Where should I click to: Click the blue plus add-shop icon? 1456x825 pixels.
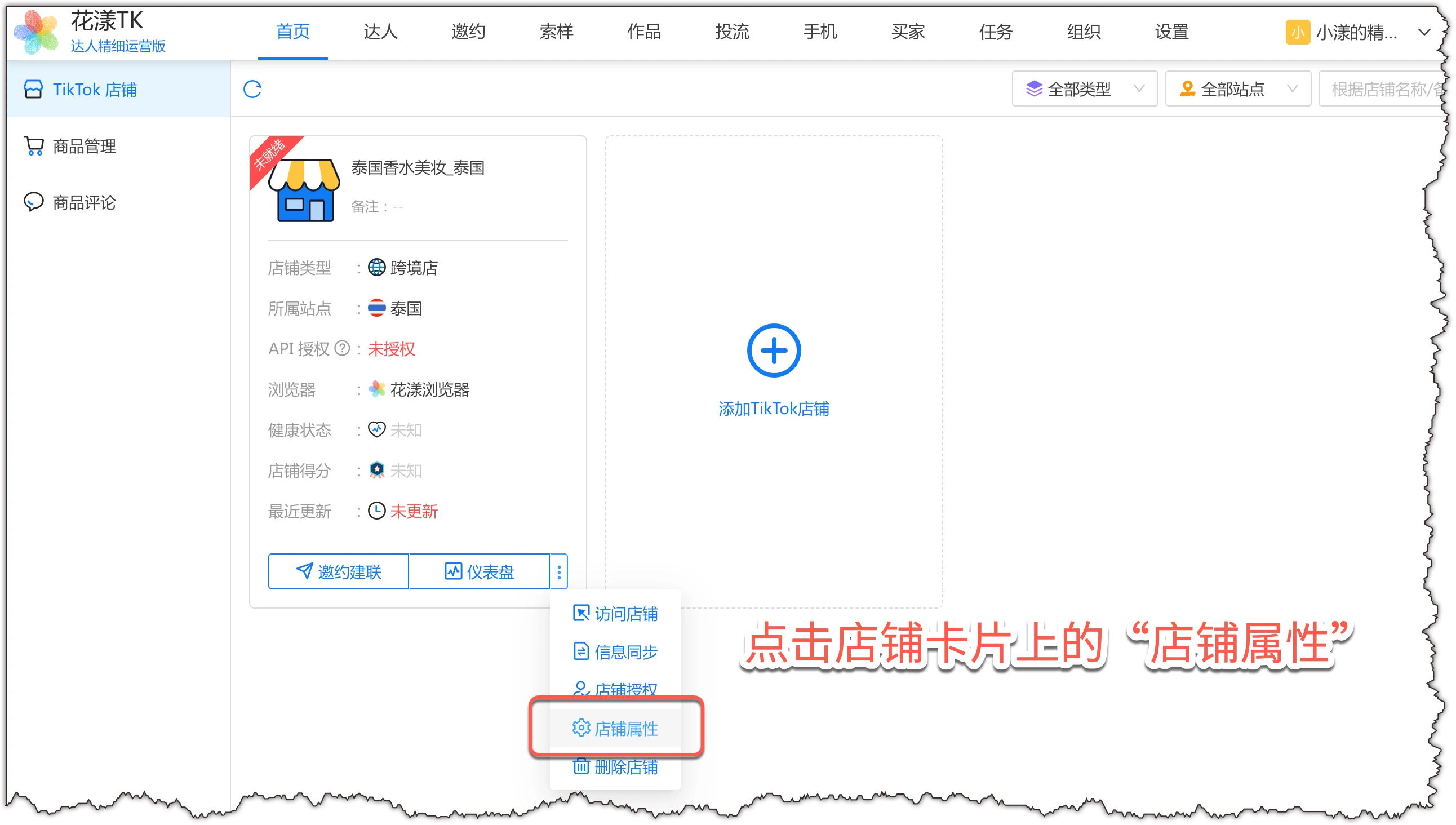pos(774,351)
